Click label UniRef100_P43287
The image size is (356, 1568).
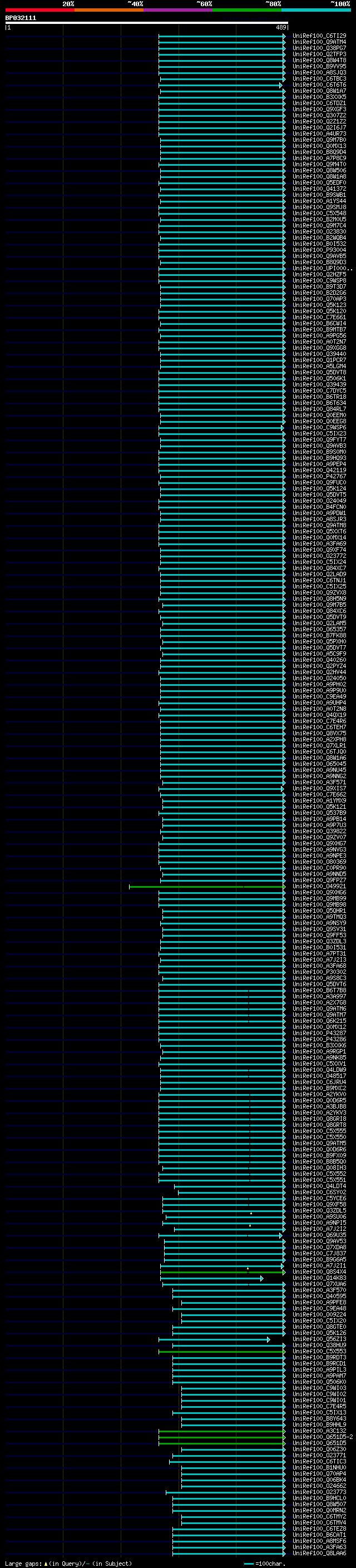319,1033
